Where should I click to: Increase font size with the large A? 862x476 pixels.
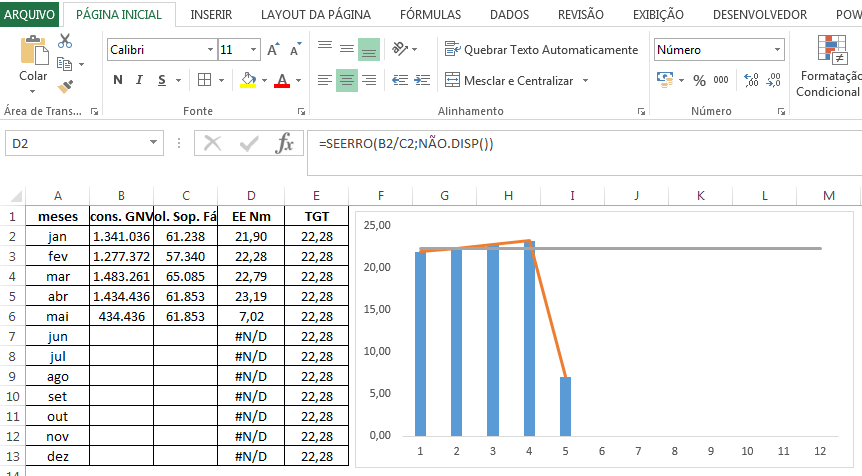[273, 50]
